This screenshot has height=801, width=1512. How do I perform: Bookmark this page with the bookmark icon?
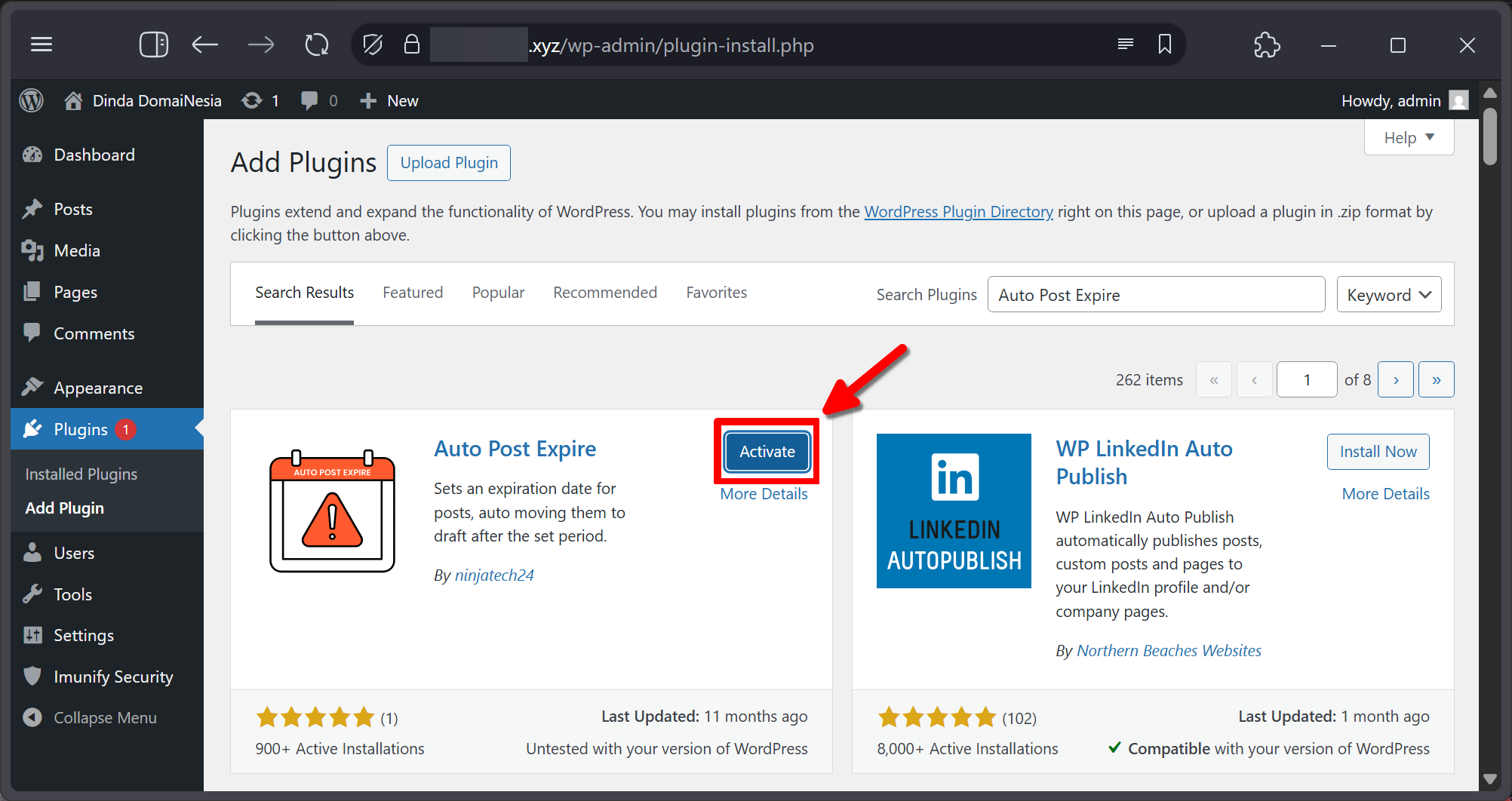click(1165, 44)
